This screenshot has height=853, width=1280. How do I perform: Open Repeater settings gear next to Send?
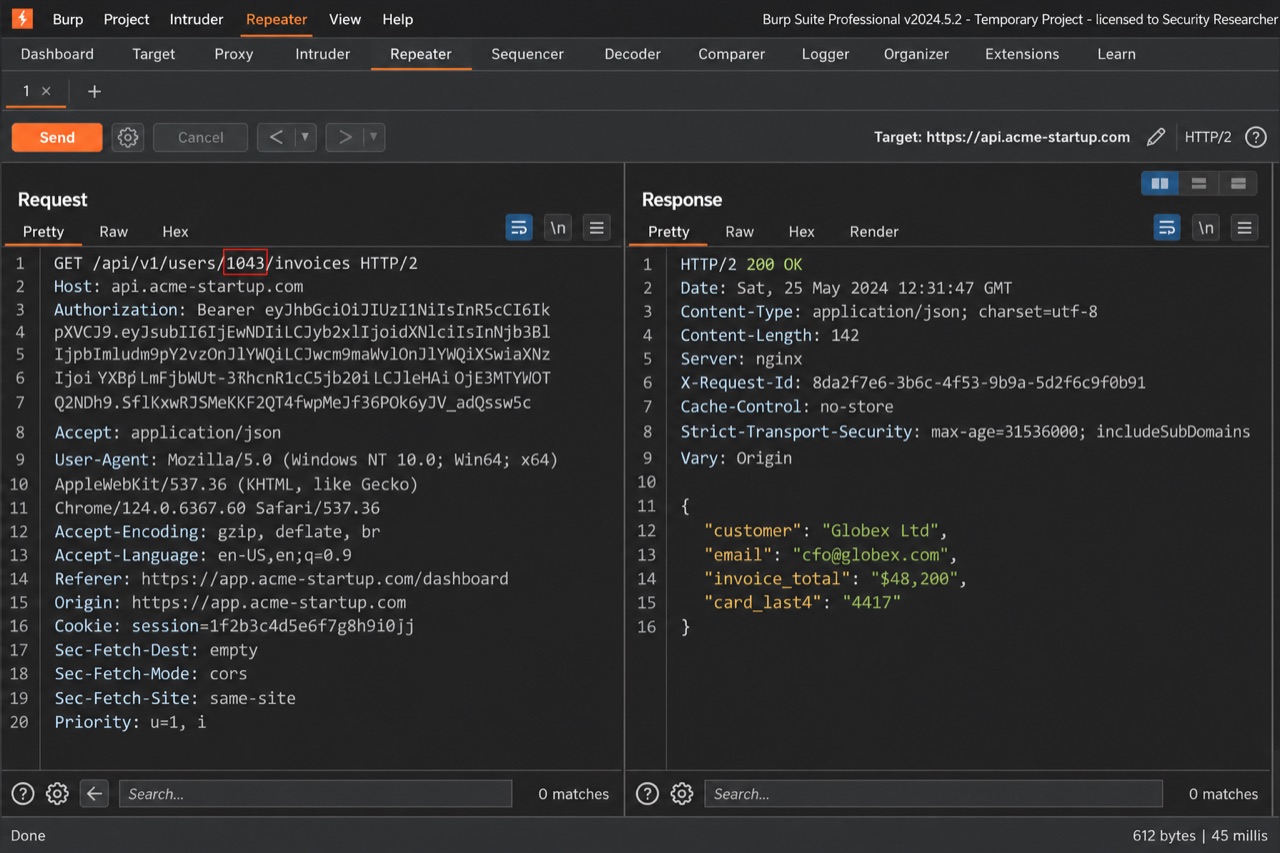coord(128,137)
